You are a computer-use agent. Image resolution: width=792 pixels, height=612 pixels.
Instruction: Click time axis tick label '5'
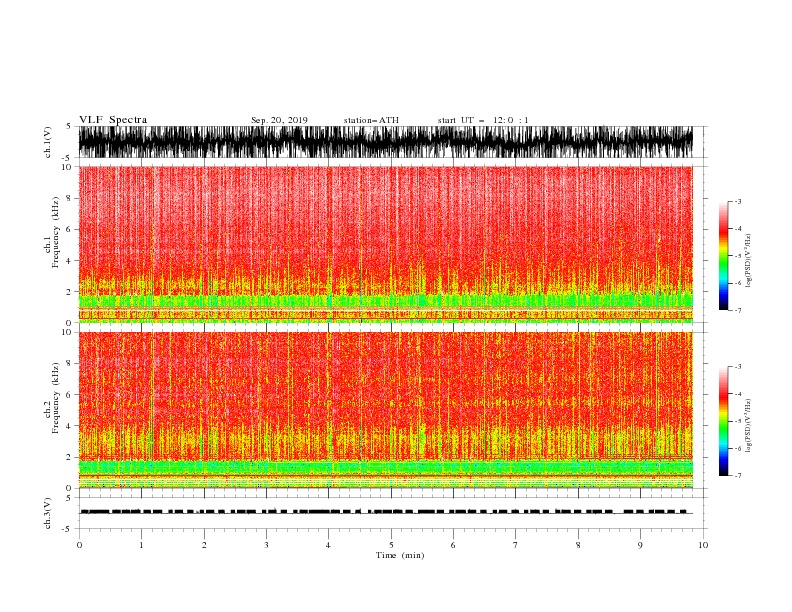(391, 545)
